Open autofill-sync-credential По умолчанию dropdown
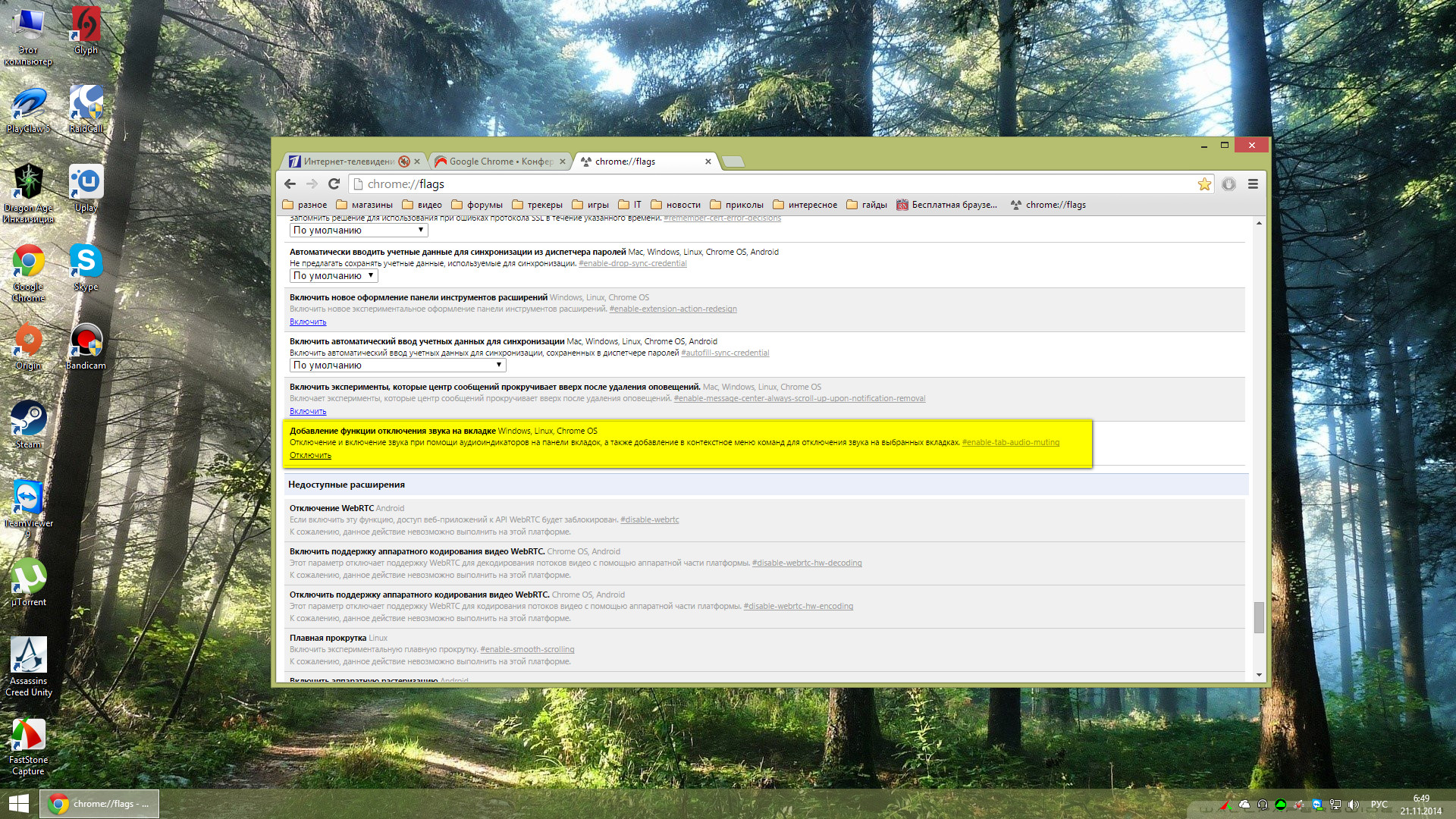 click(398, 366)
